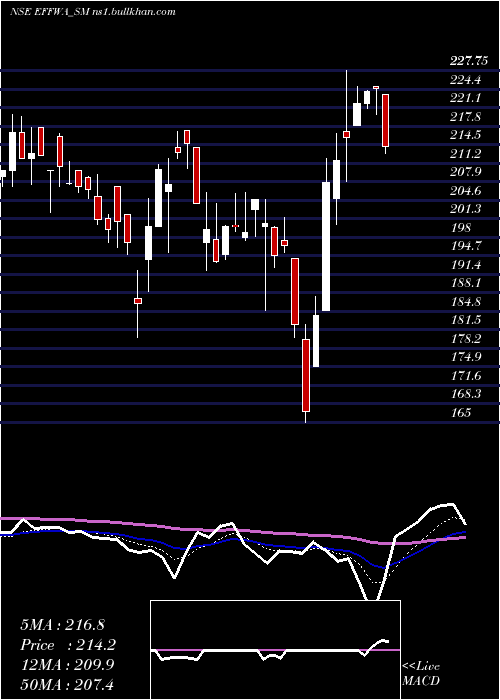This screenshot has width=500, height=700.
Task: Click the 211.2 price axis label
Action: click(466, 154)
